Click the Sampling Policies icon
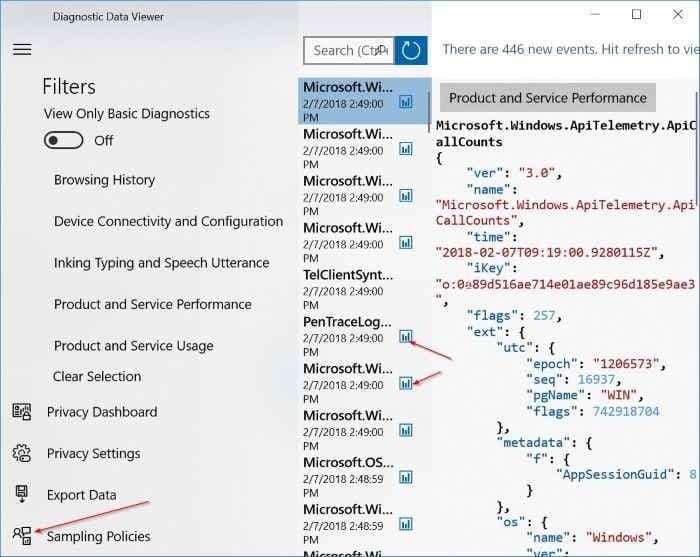The width and height of the screenshot is (700, 557). [x=21, y=536]
